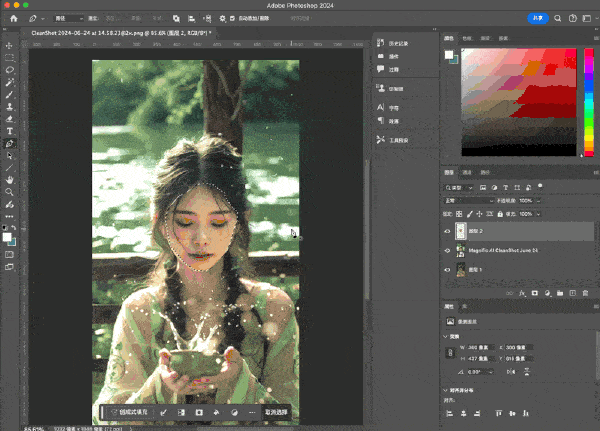Click the search magnifier at top right
The width and height of the screenshot is (600, 431).
558,18
